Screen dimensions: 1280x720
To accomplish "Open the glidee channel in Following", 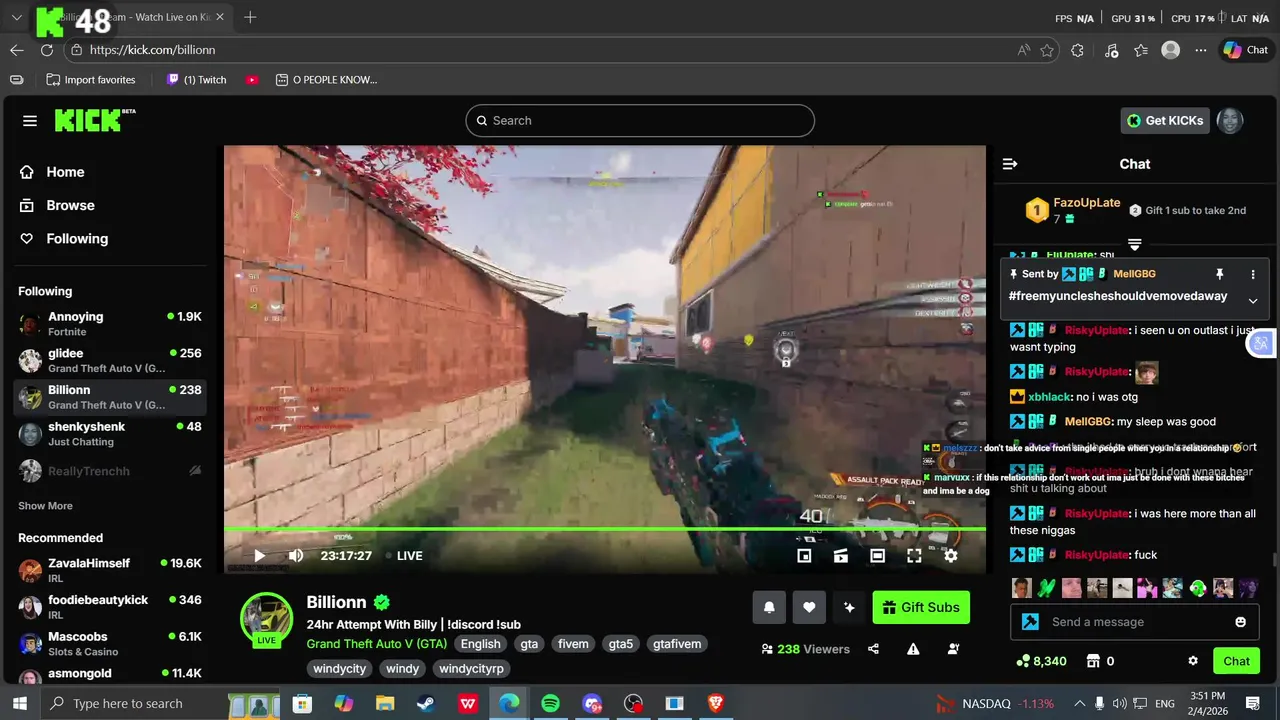I will 110,361.
